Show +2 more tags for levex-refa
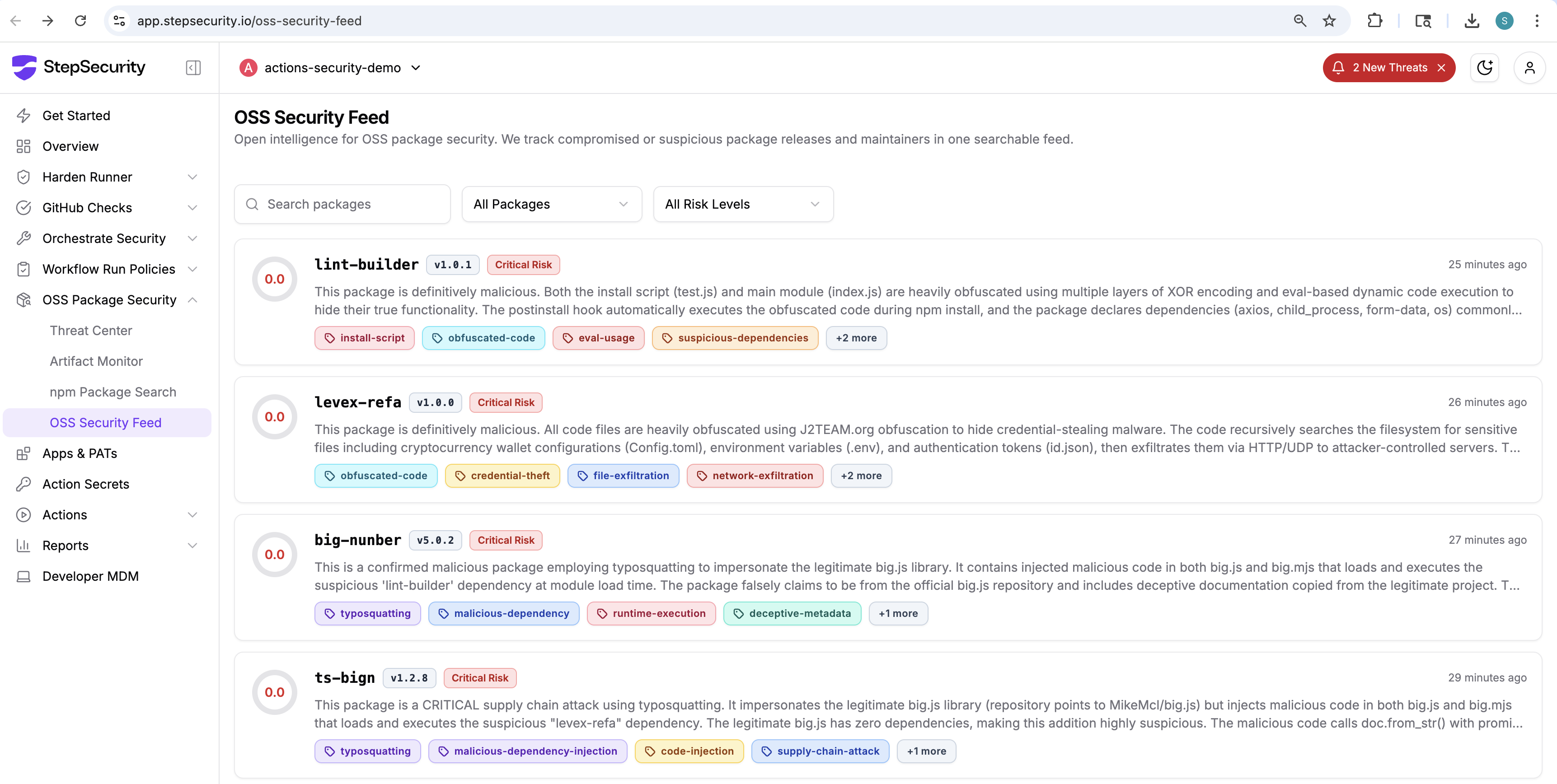1557x784 pixels. click(861, 476)
